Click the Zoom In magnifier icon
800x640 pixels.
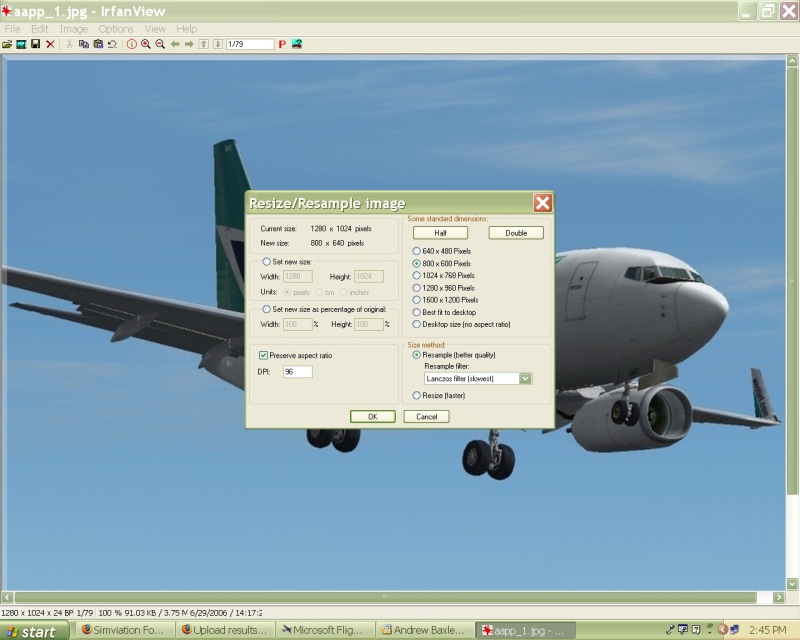pos(146,45)
